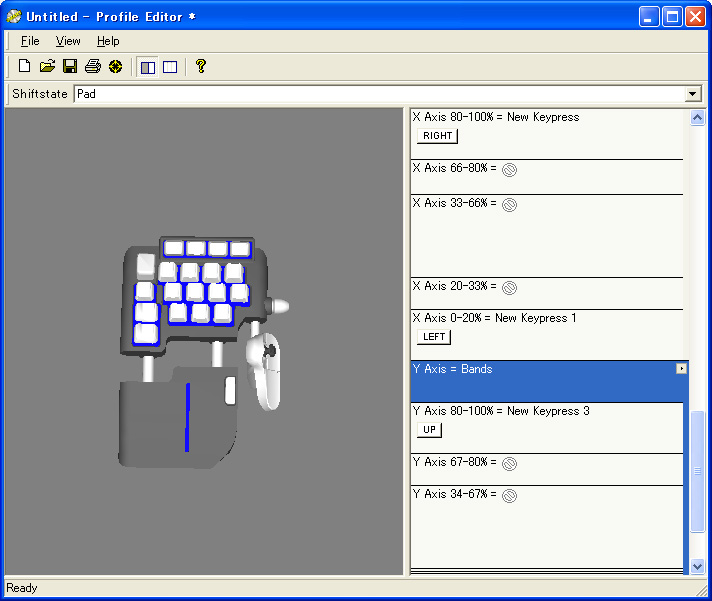Open the Y Axis = Bands arrow menu

tap(681, 369)
